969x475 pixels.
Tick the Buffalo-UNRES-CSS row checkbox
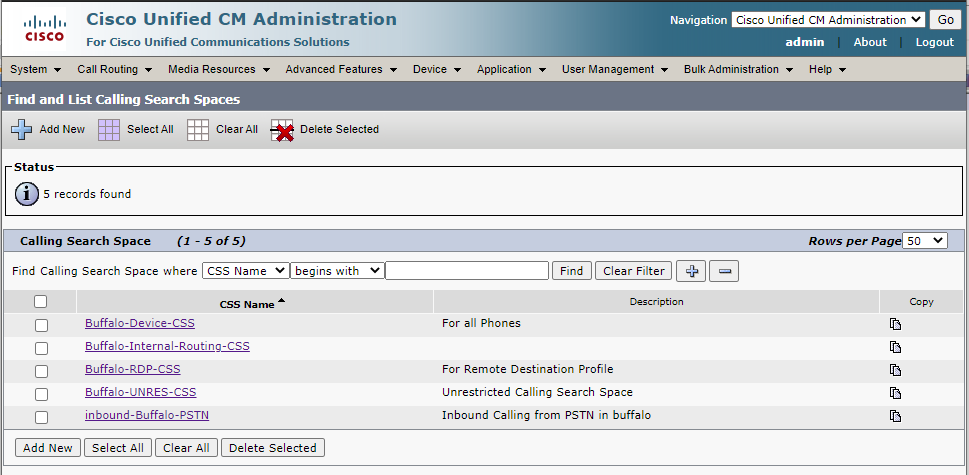coord(41,394)
